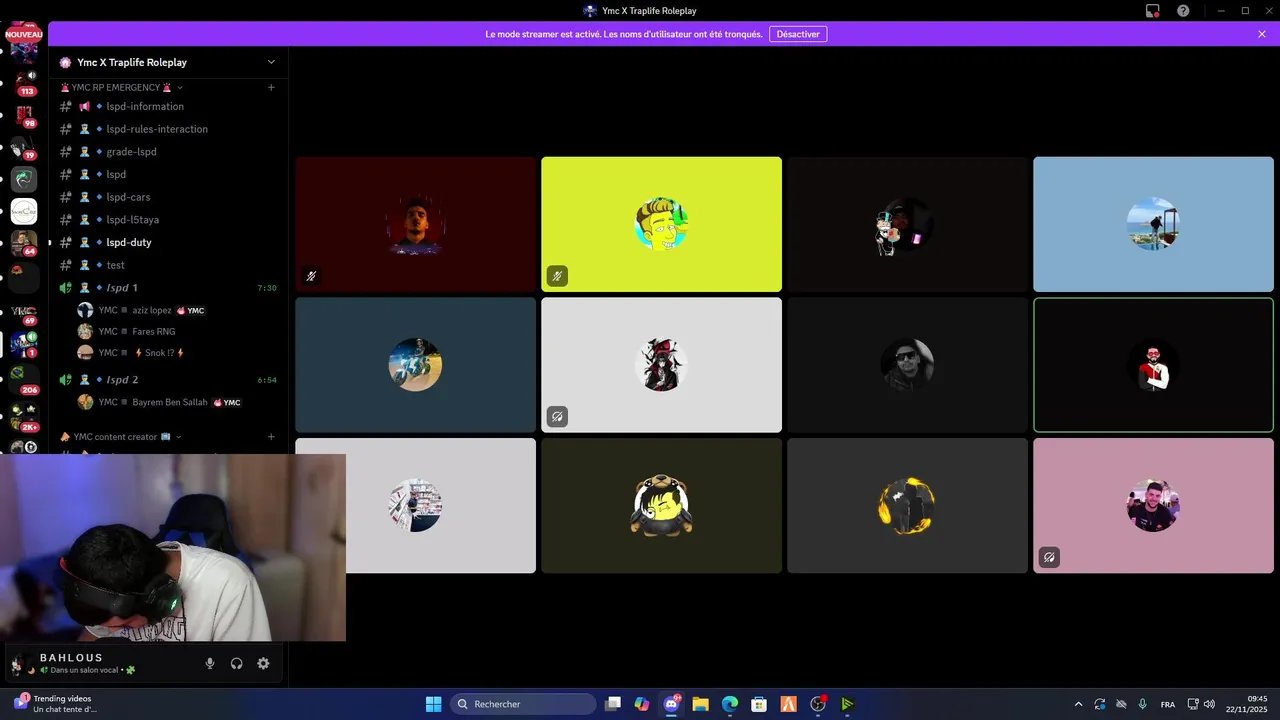1280x720 pixels.
Task: Click muted mic icon on dark red tile
Action: (x=311, y=276)
